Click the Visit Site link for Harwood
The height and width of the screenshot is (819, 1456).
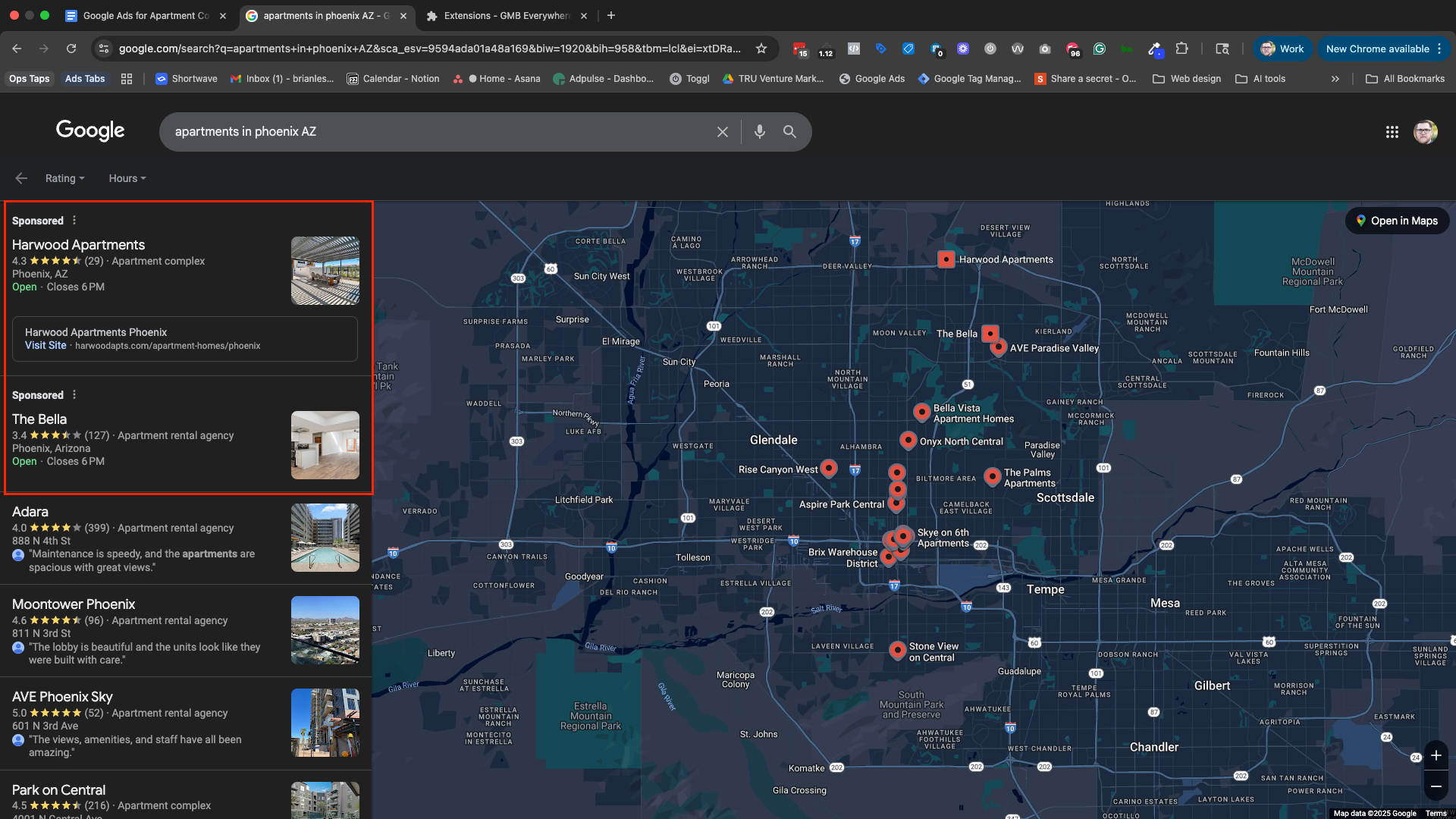click(45, 346)
